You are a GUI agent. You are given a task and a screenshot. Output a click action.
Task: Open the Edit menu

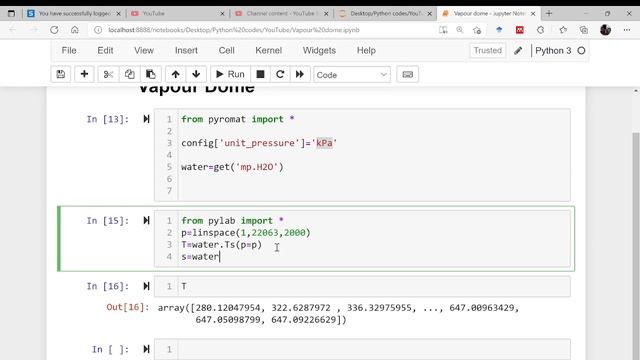pos(105,51)
